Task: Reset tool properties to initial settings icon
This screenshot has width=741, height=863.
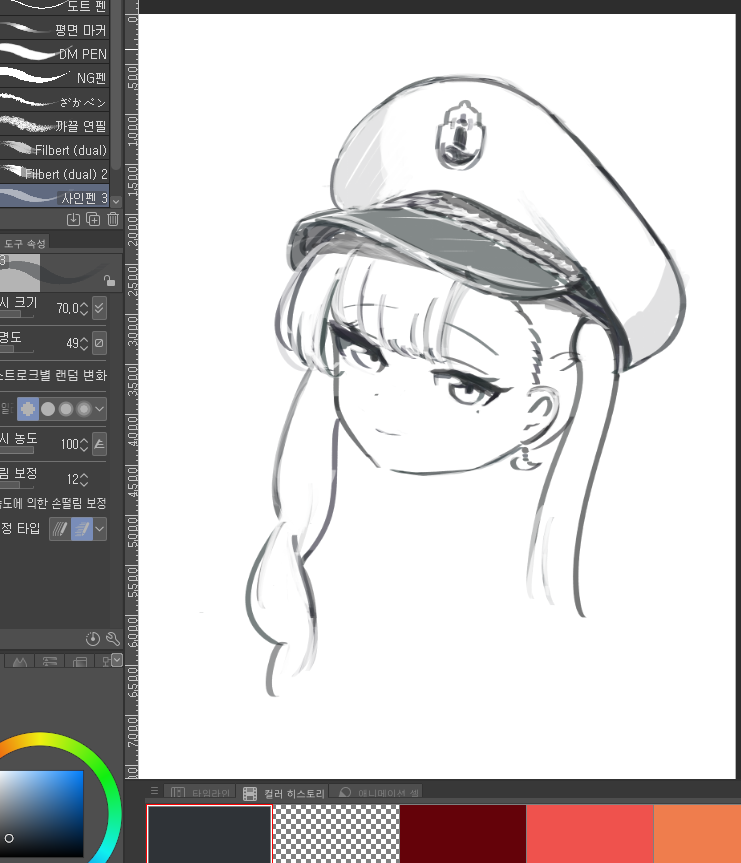Action: pos(92,638)
